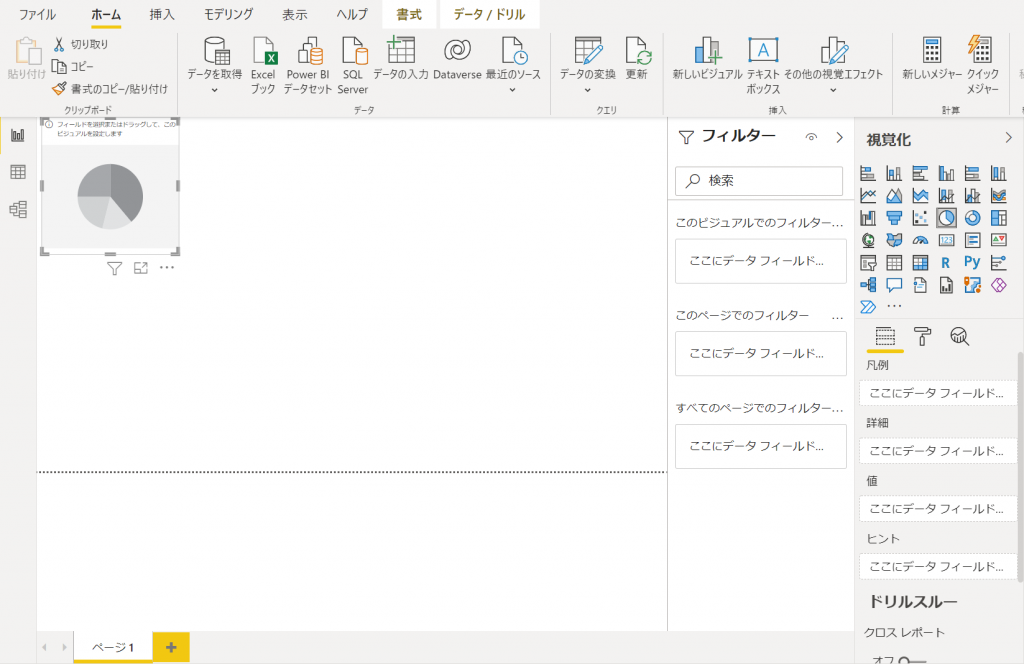1024x664 pixels.
Task: Select the pie chart visual icon
Action: click(x=946, y=217)
